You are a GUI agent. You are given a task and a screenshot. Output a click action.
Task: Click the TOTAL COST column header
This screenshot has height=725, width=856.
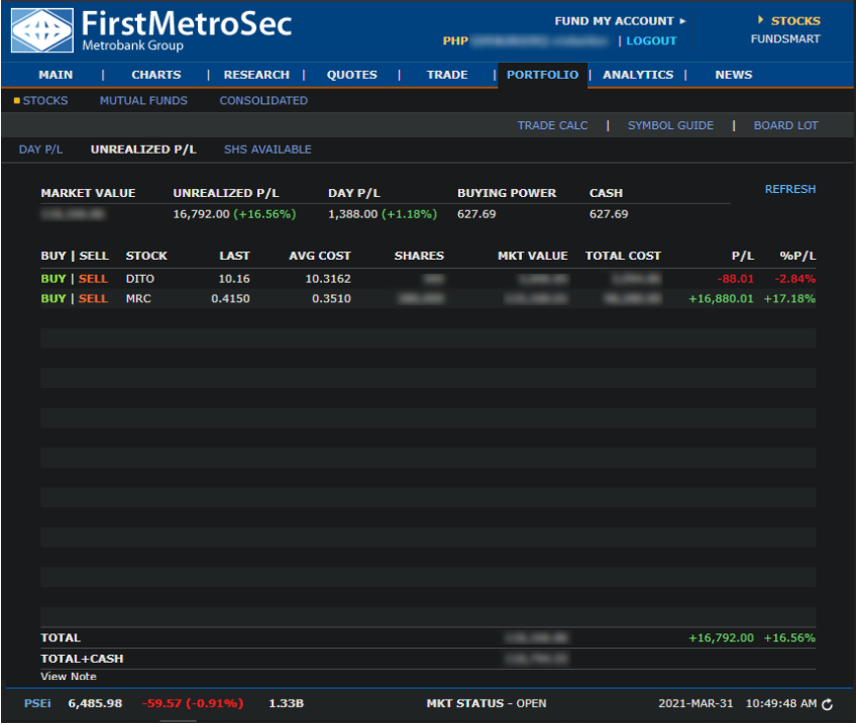click(x=623, y=256)
